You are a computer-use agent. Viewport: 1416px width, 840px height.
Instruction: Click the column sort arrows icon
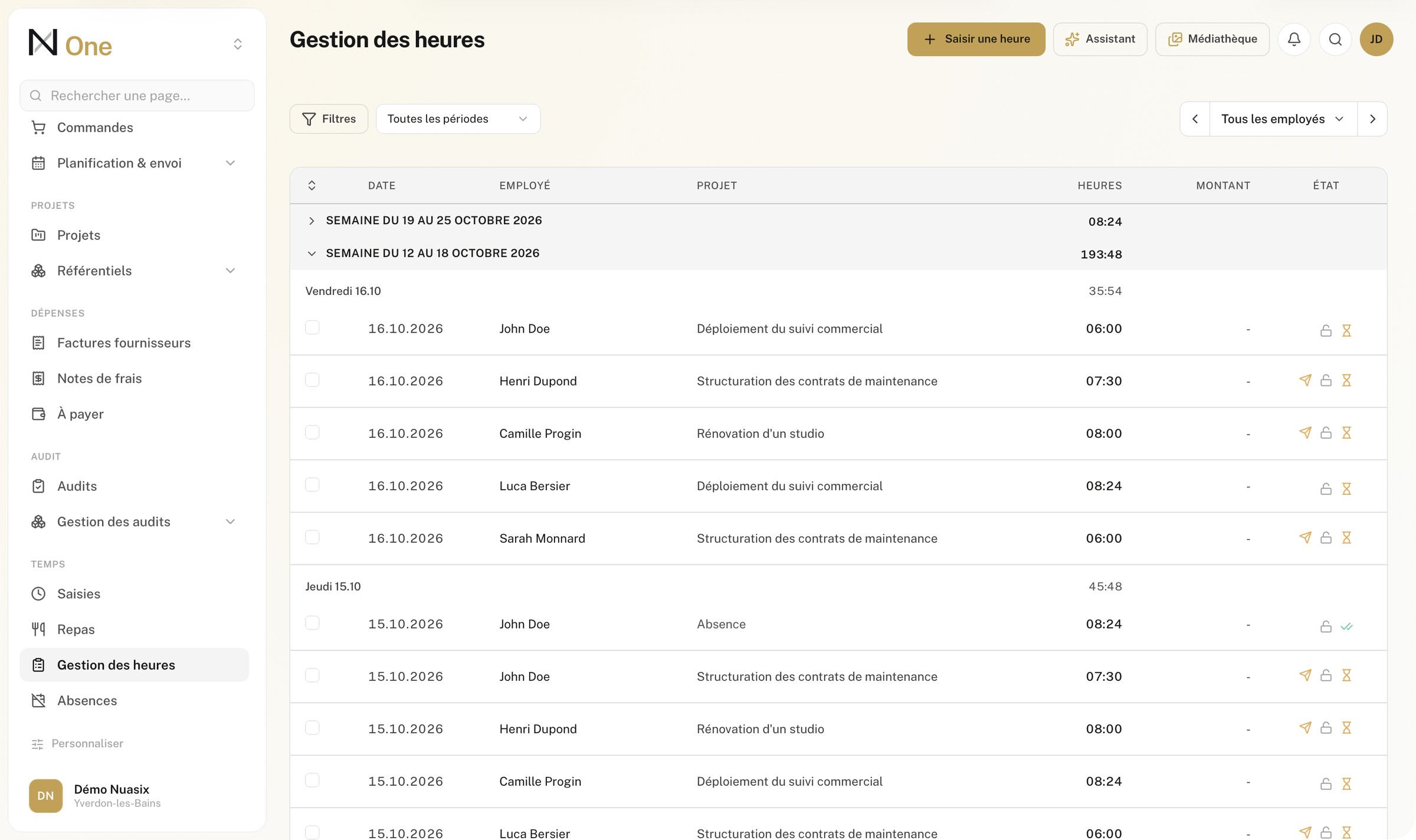click(312, 185)
